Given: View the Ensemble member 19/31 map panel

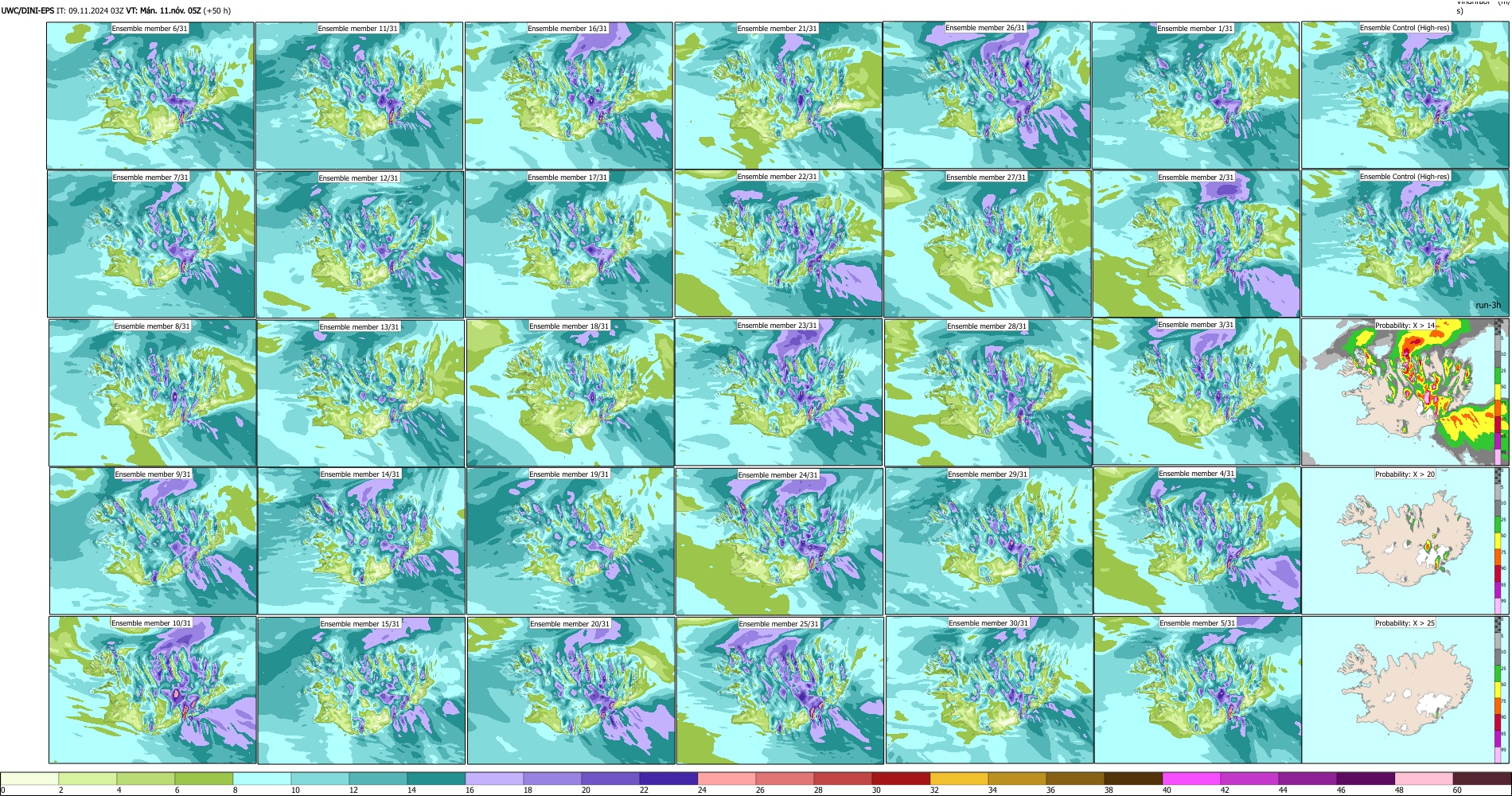Looking at the screenshot, I should coord(571,541).
